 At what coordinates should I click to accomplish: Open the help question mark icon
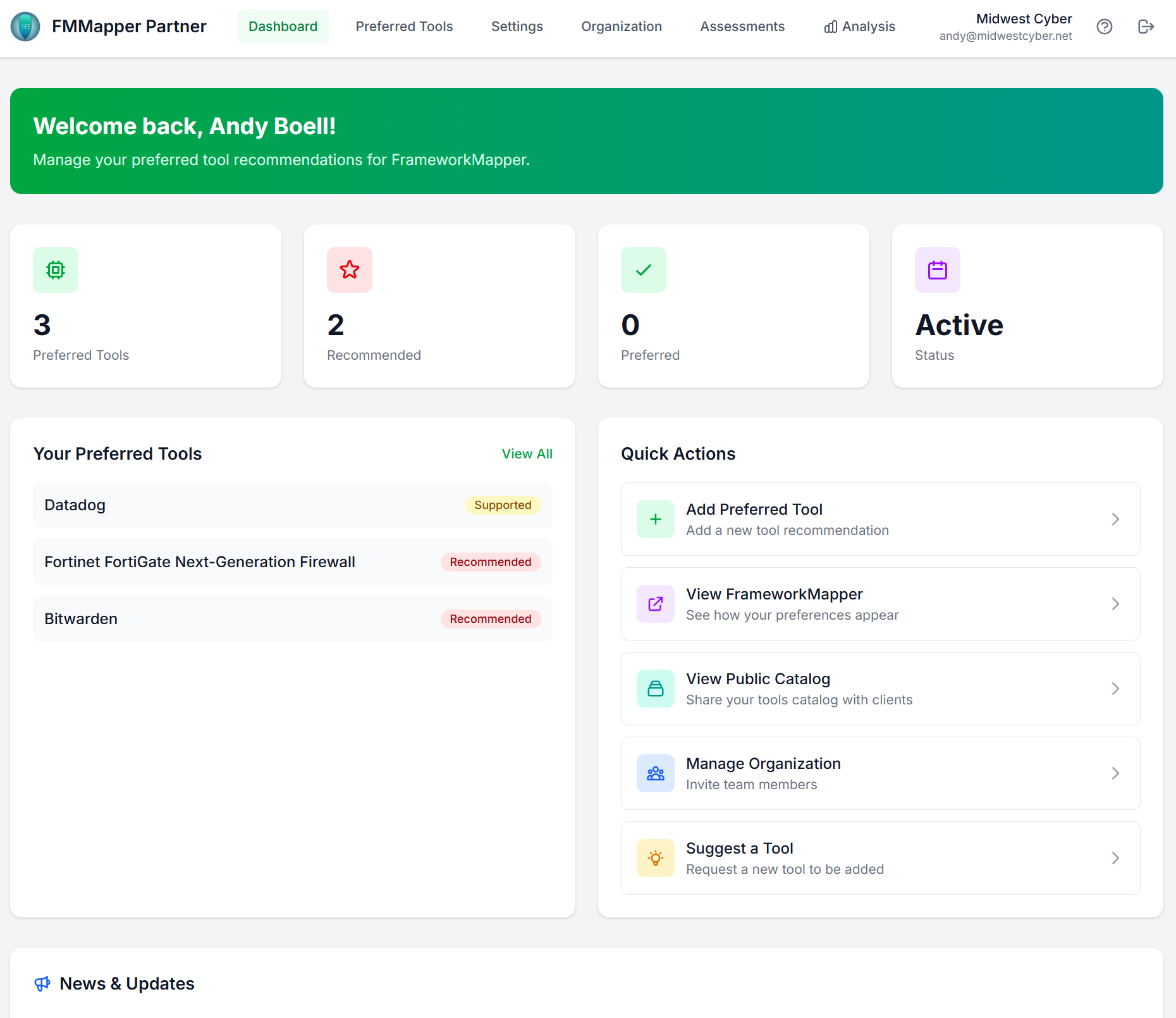coord(1105,27)
